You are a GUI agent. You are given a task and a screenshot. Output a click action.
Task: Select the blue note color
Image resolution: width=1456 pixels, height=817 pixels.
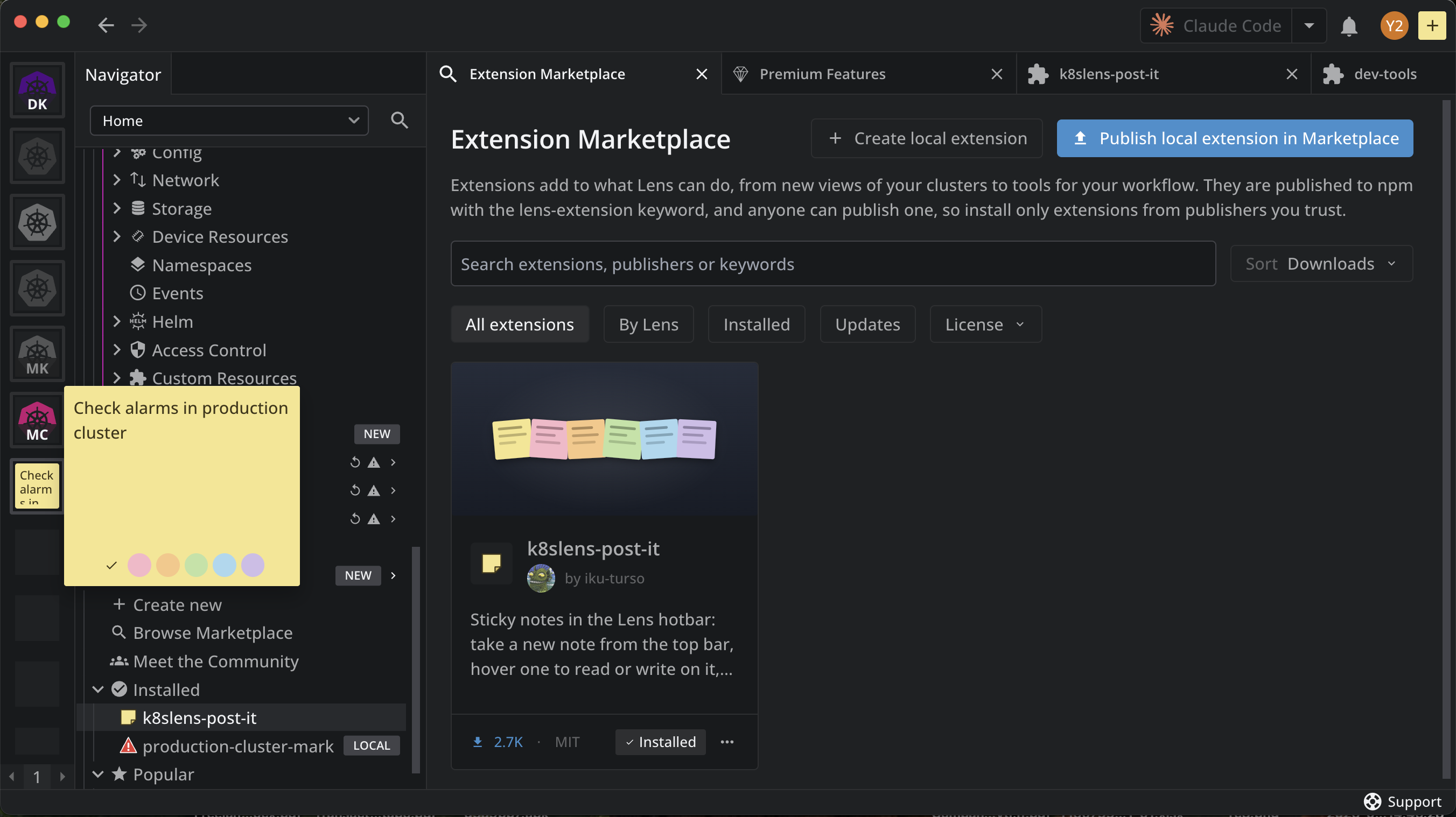(225, 565)
